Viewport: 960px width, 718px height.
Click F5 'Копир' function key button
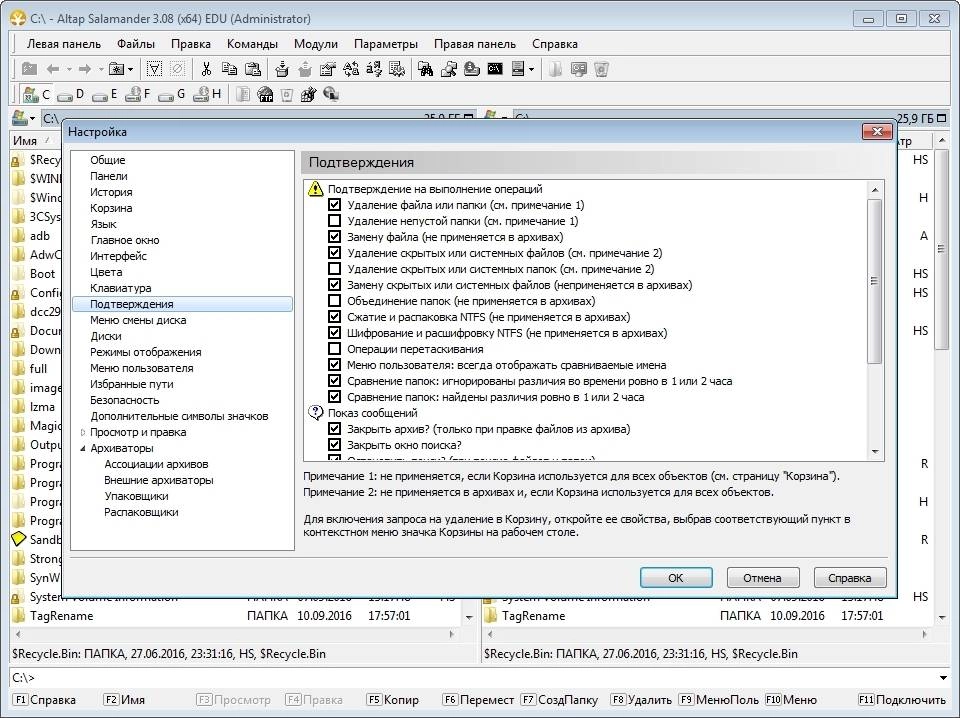(x=392, y=700)
